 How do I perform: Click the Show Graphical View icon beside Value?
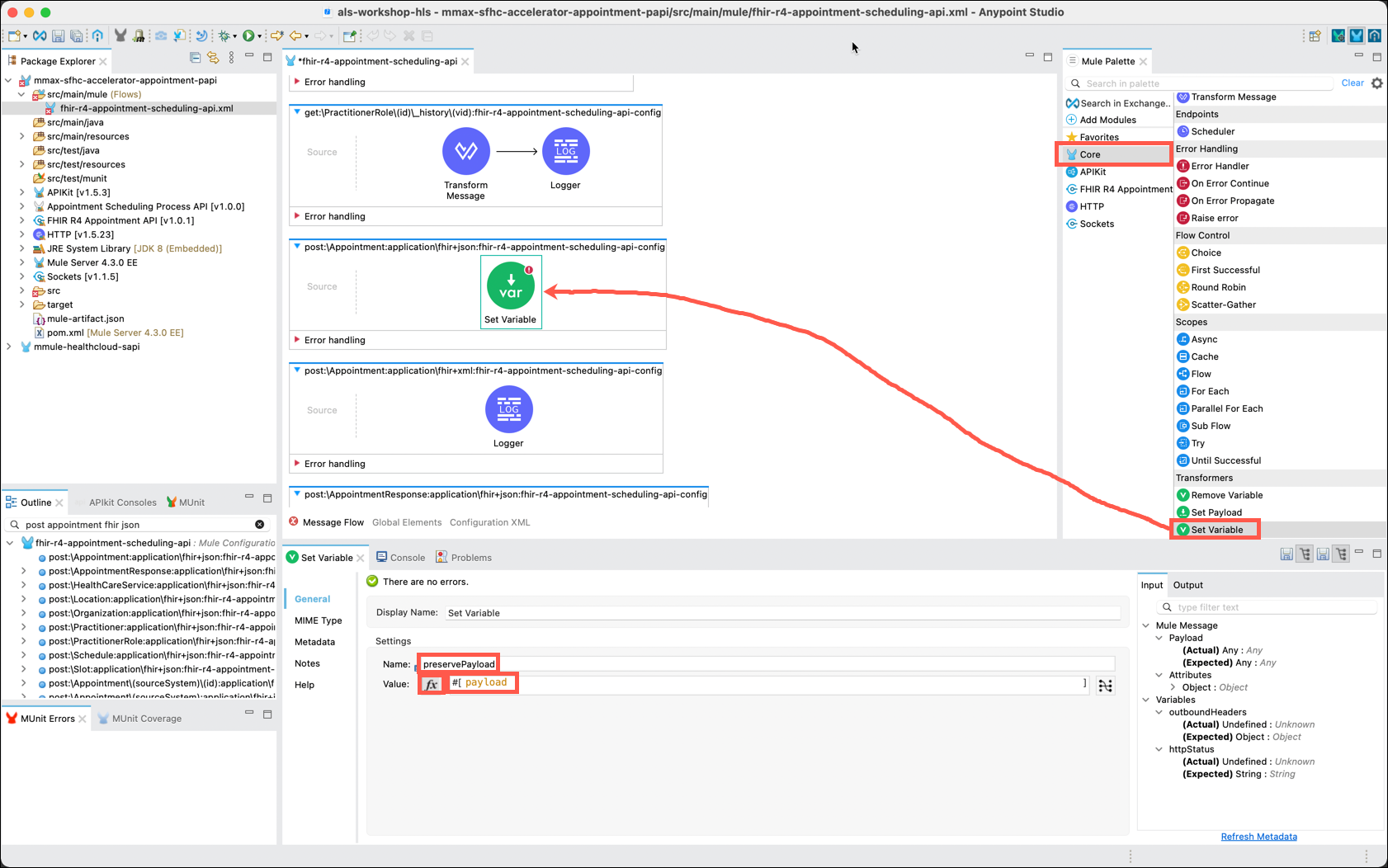pyautogui.click(x=1106, y=685)
